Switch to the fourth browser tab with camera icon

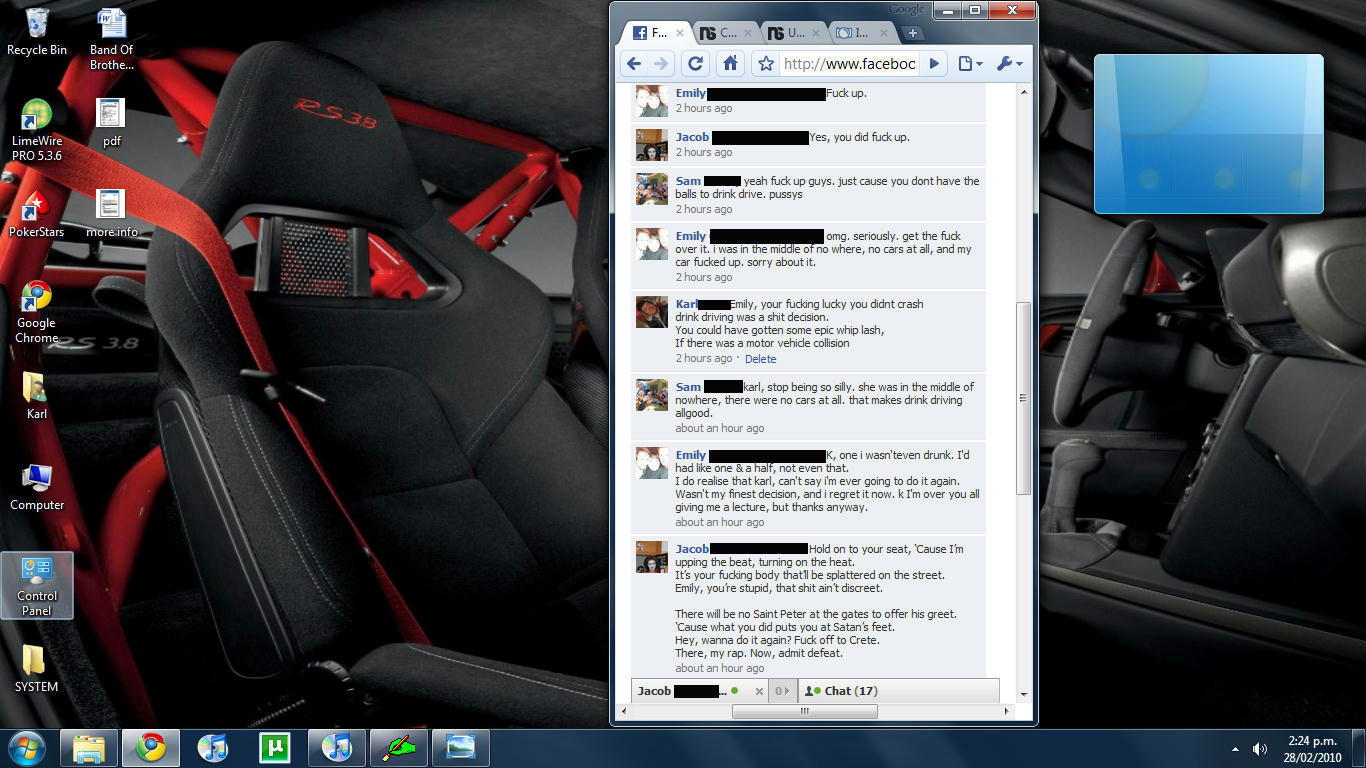[856, 33]
